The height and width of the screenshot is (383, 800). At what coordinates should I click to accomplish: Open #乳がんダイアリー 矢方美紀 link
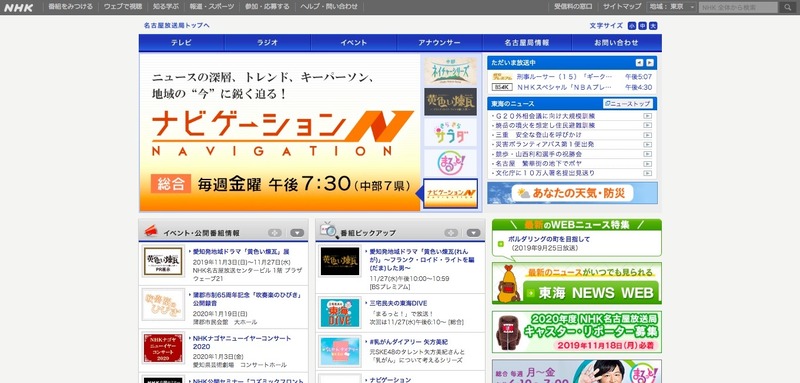[409, 342]
